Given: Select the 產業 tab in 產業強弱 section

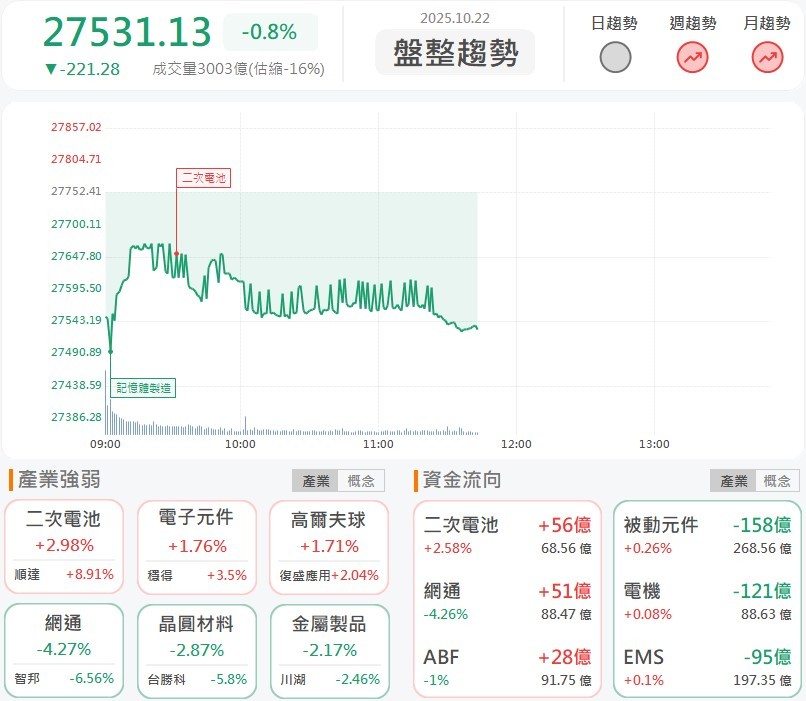Looking at the screenshot, I should click(x=316, y=481).
